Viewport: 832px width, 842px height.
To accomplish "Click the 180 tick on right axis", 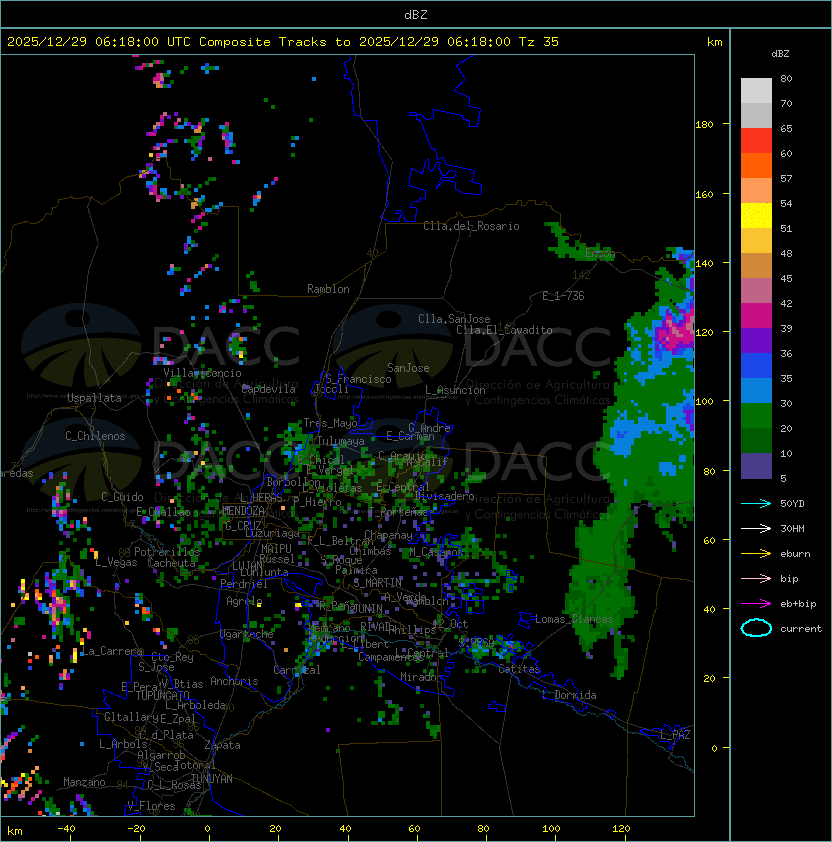I will (x=704, y=125).
